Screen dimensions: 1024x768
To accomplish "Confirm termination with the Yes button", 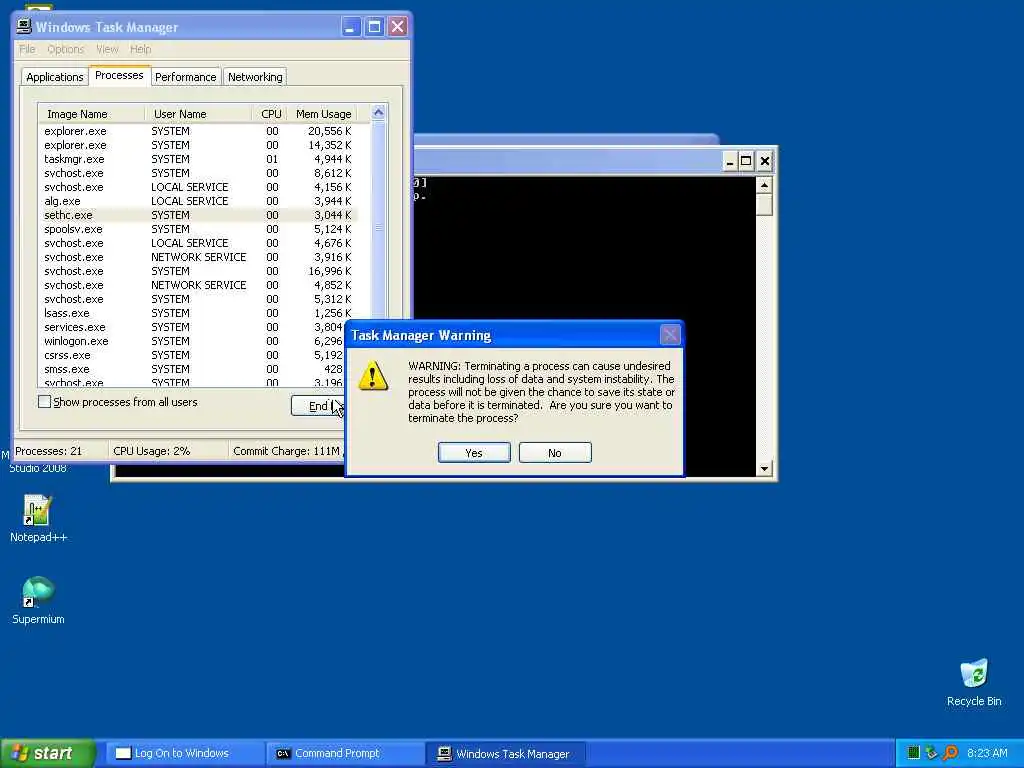I will (474, 453).
